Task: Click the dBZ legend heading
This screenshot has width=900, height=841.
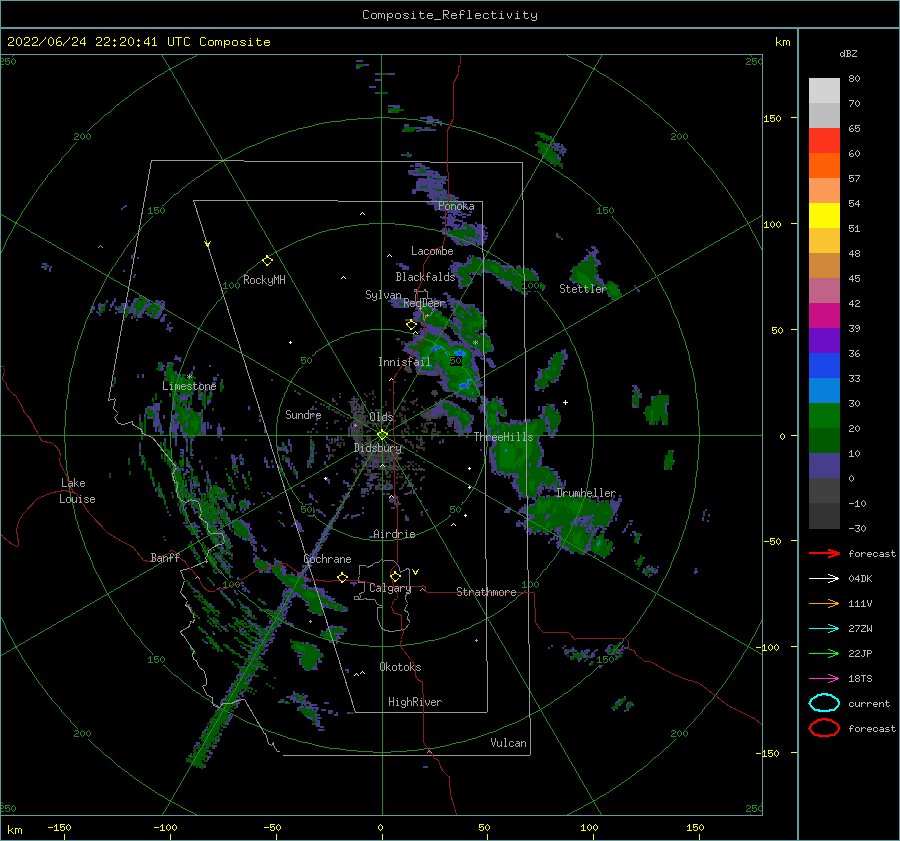Action: click(848, 53)
